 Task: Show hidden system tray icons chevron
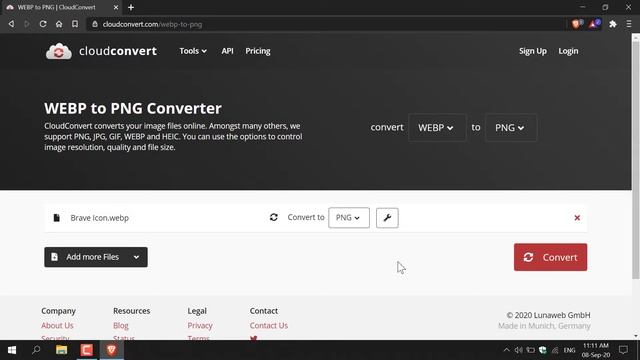506,350
